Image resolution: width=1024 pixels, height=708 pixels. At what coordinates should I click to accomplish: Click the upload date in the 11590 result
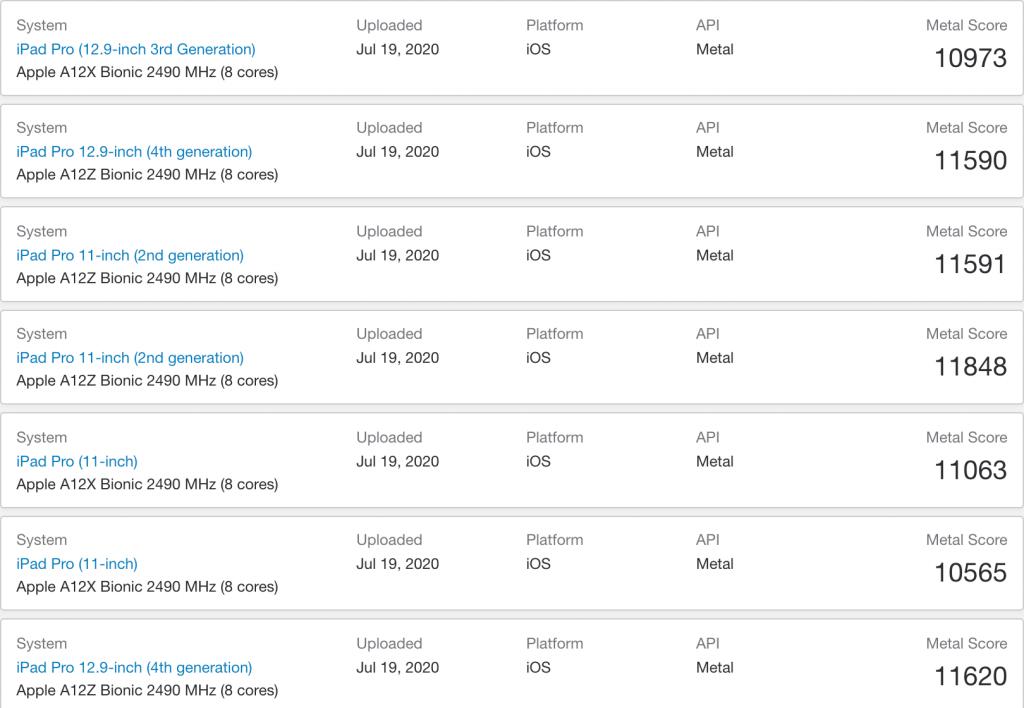397,152
